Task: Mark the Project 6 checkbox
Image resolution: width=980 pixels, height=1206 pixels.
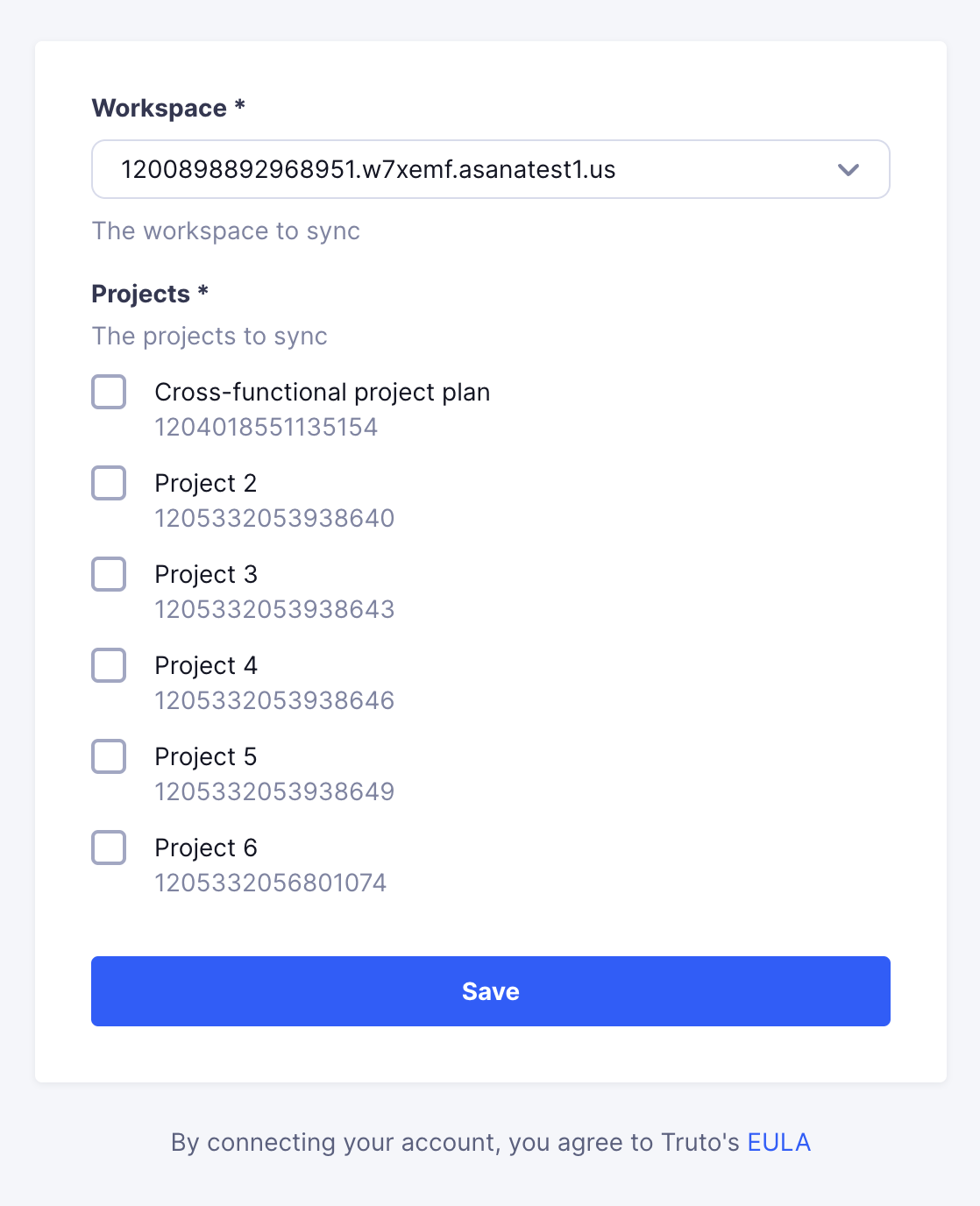Action: point(109,848)
